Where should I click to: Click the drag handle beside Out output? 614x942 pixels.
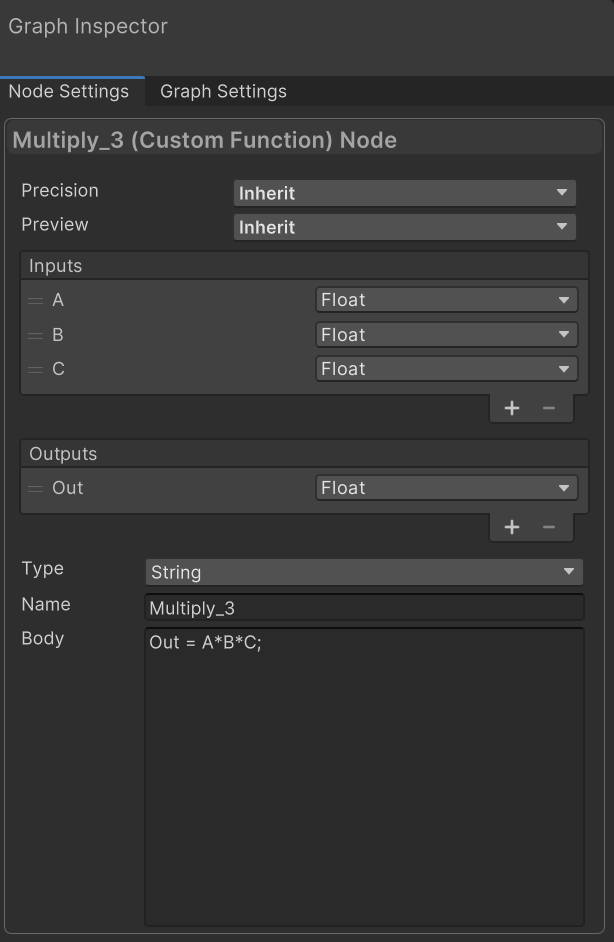pos(36,488)
